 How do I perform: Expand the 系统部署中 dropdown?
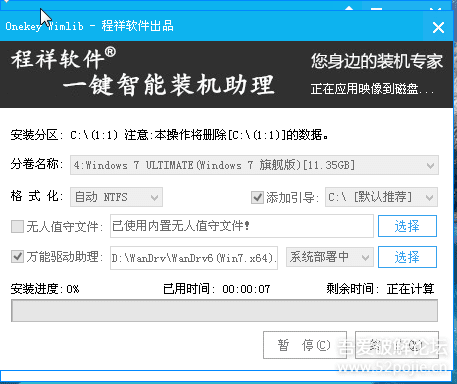[330, 257]
